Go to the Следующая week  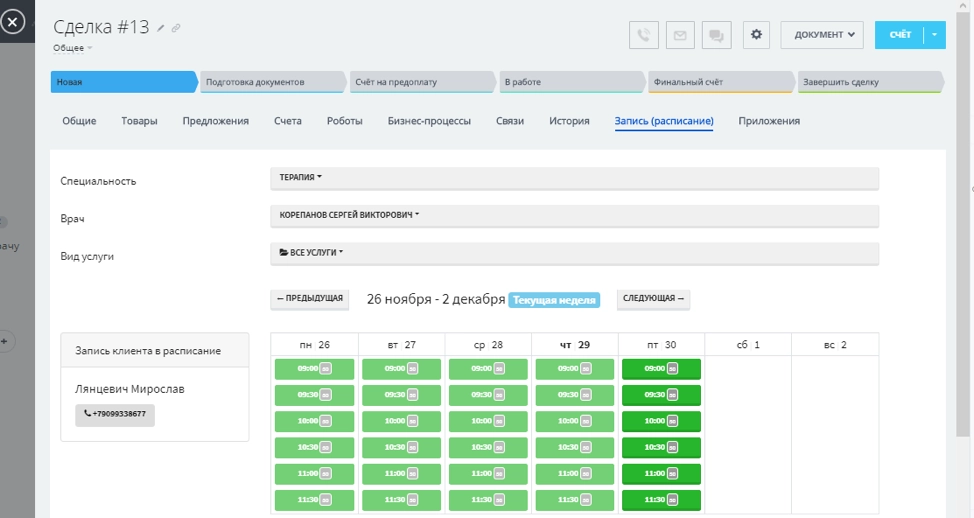[x=653, y=299]
